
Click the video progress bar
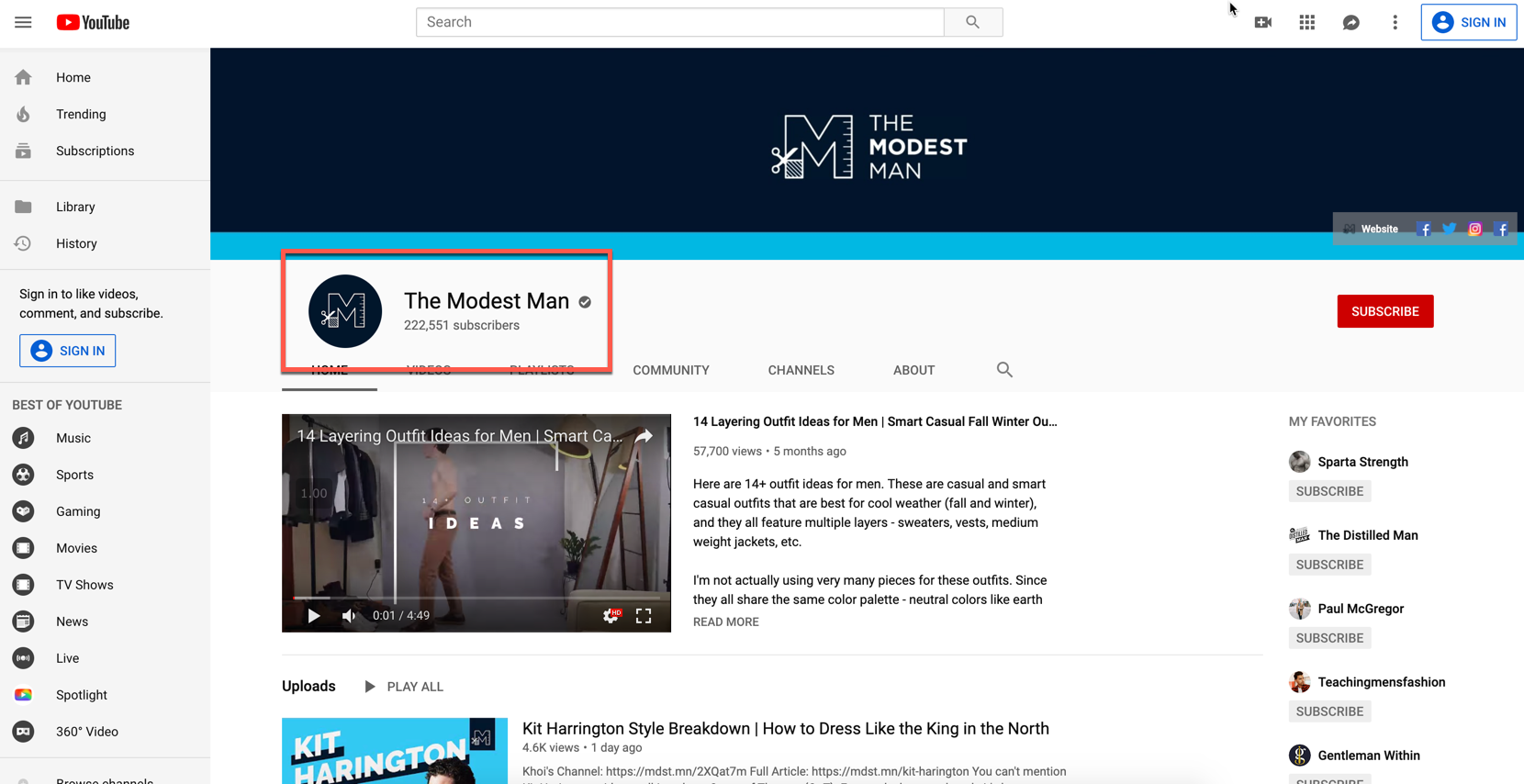point(476,598)
